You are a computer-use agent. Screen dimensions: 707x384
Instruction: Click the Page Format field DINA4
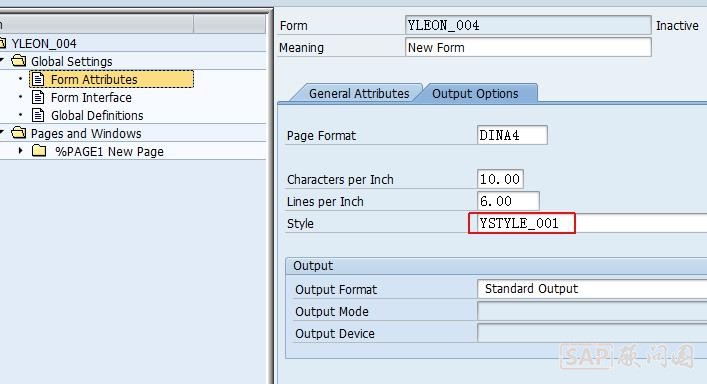click(512, 135)
